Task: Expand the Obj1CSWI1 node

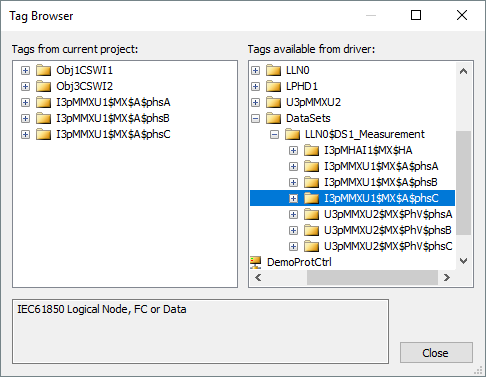Action: [x=25, y=71]
